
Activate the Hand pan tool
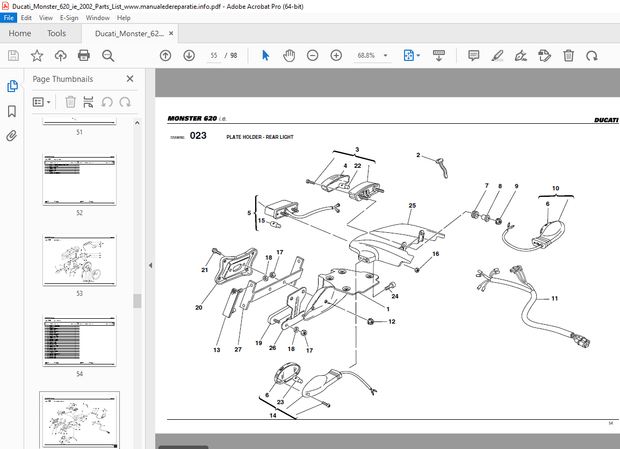(289, 55)
